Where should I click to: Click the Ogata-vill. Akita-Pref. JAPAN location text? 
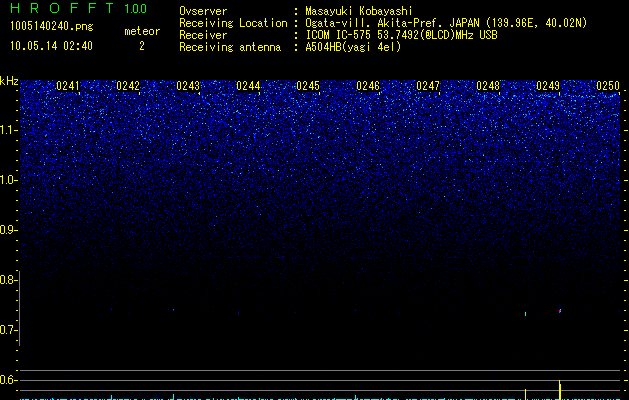click(446, 23)
